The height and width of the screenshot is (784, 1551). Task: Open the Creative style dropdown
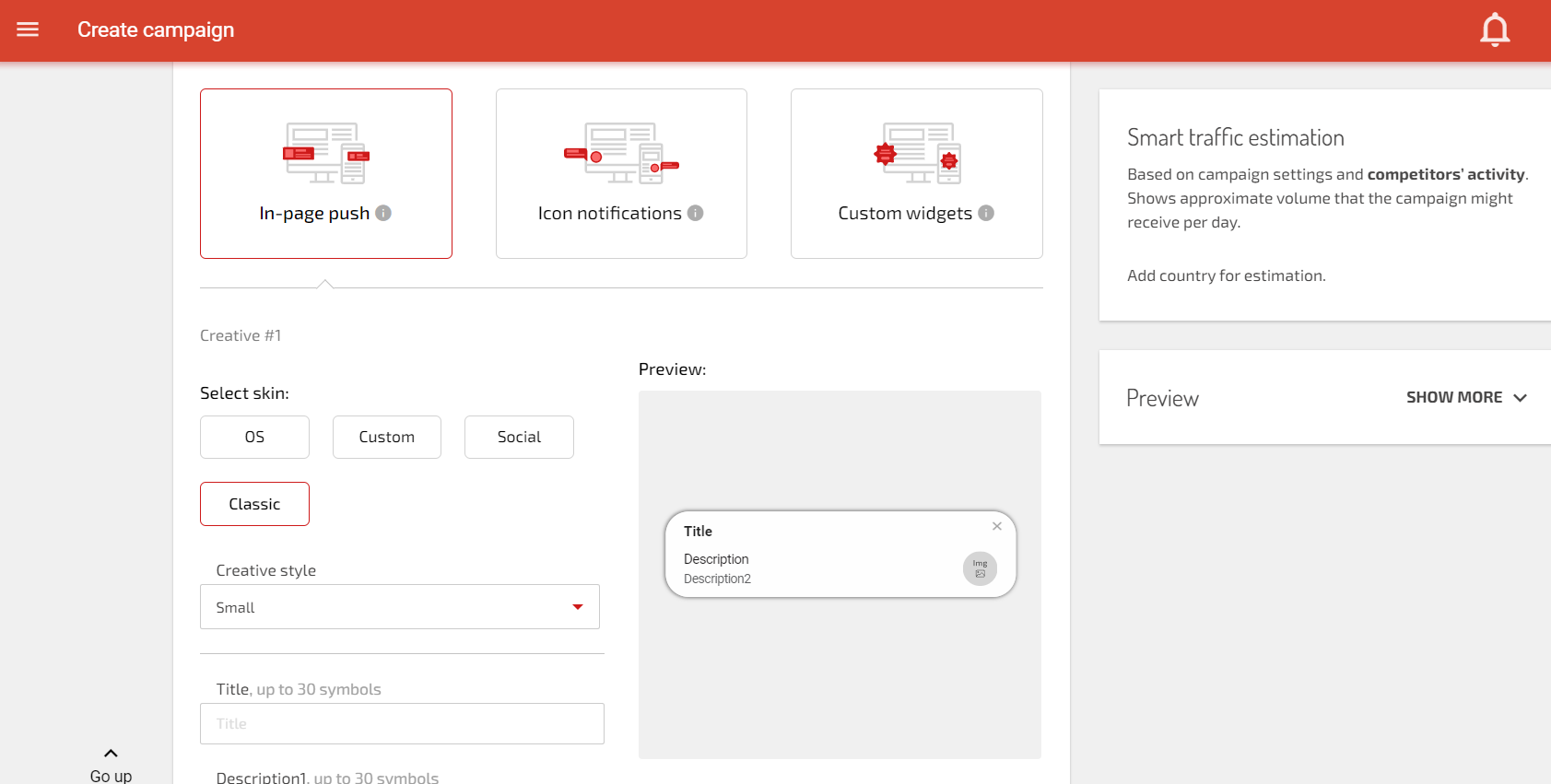[399, 607]
